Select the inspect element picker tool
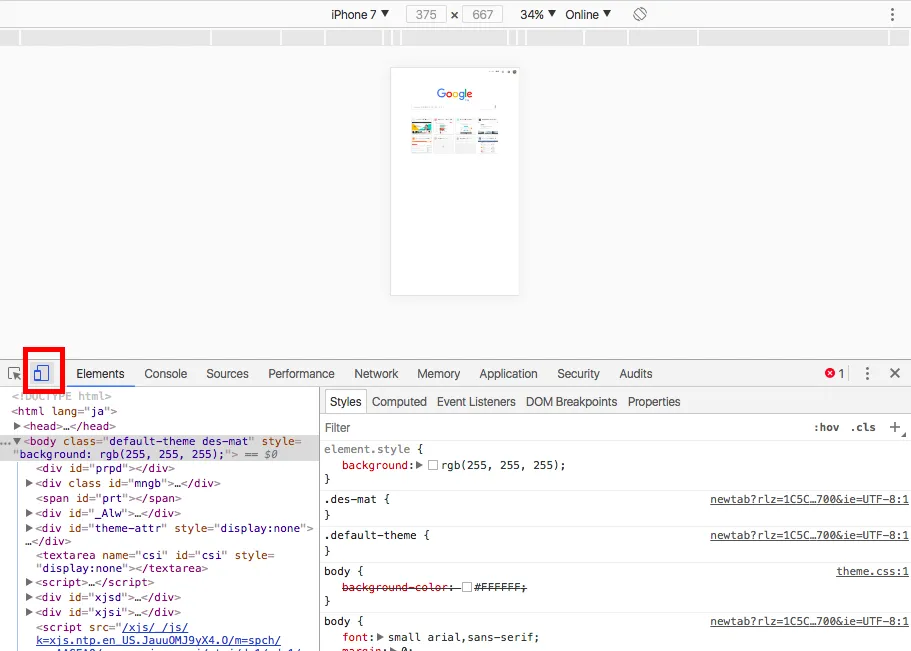 (14, 371)
